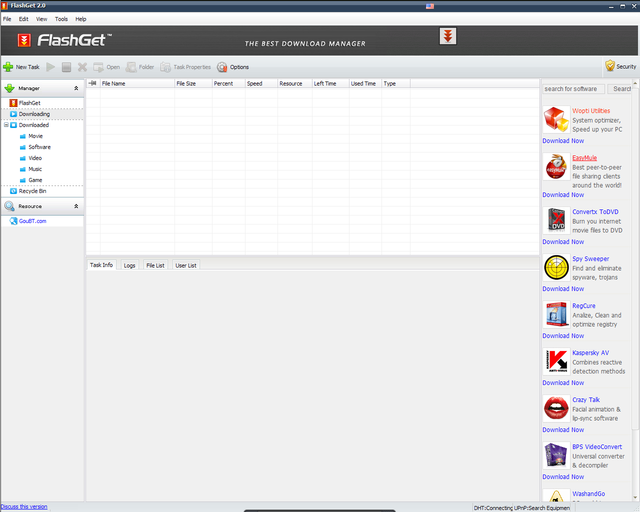This screenshot has width=640, height=512.
Task: Click the DHT connecting status text
Action: pos(493,508)
